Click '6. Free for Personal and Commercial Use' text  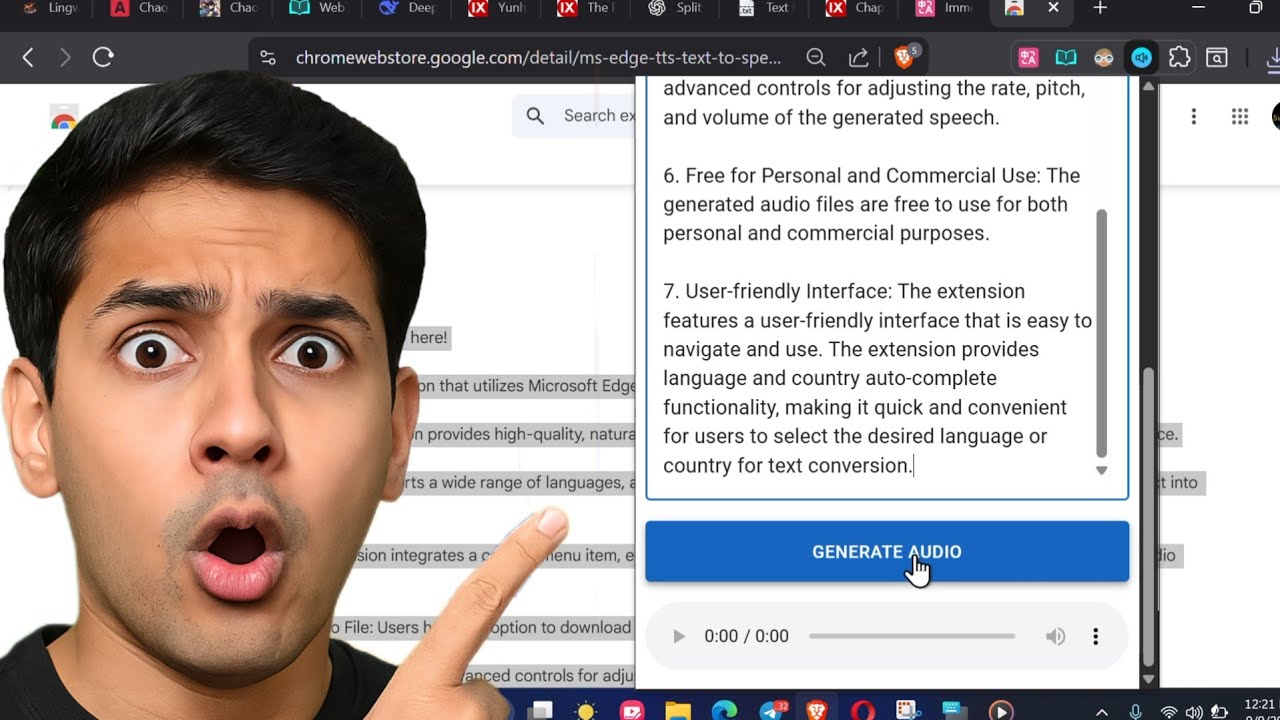coord(851,175)
